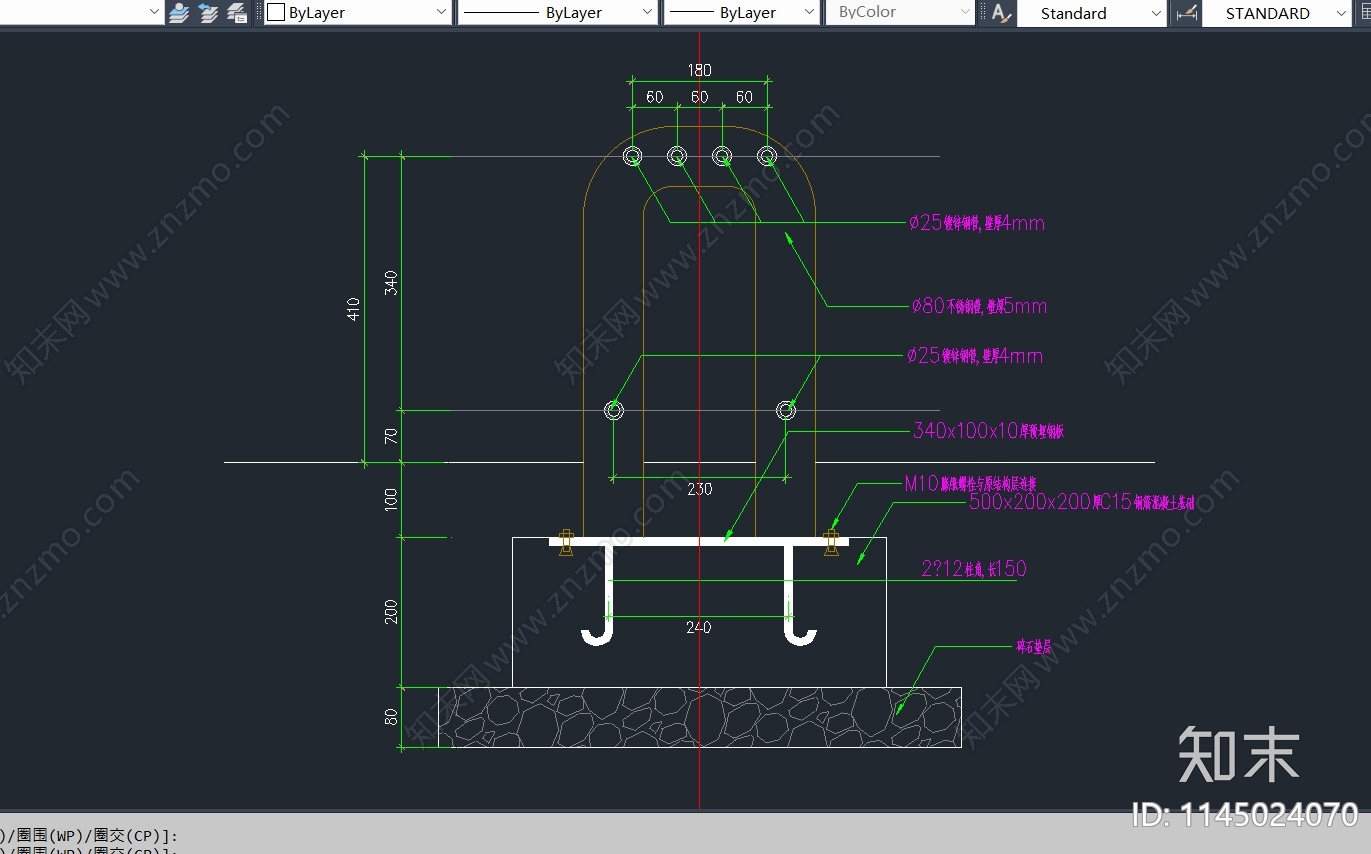Open the ByLayer linetype dropdown

point(557,13)
